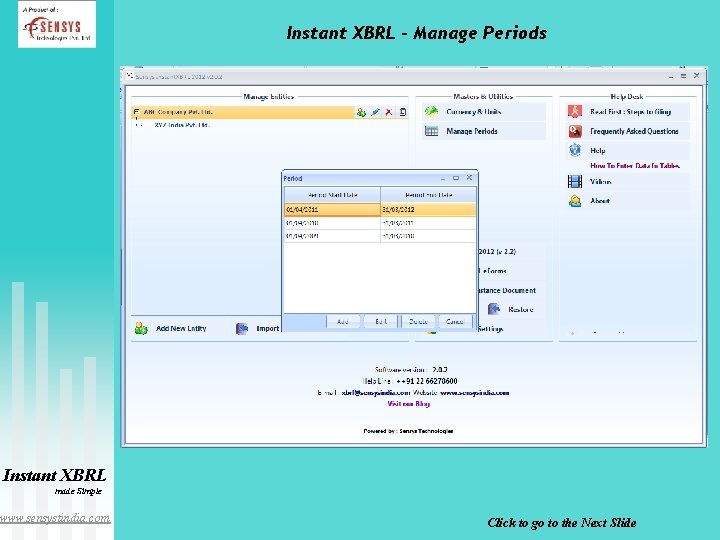Open About in Help Desk
The height and width of the screenshot is (540, 720).
(600, 201)
